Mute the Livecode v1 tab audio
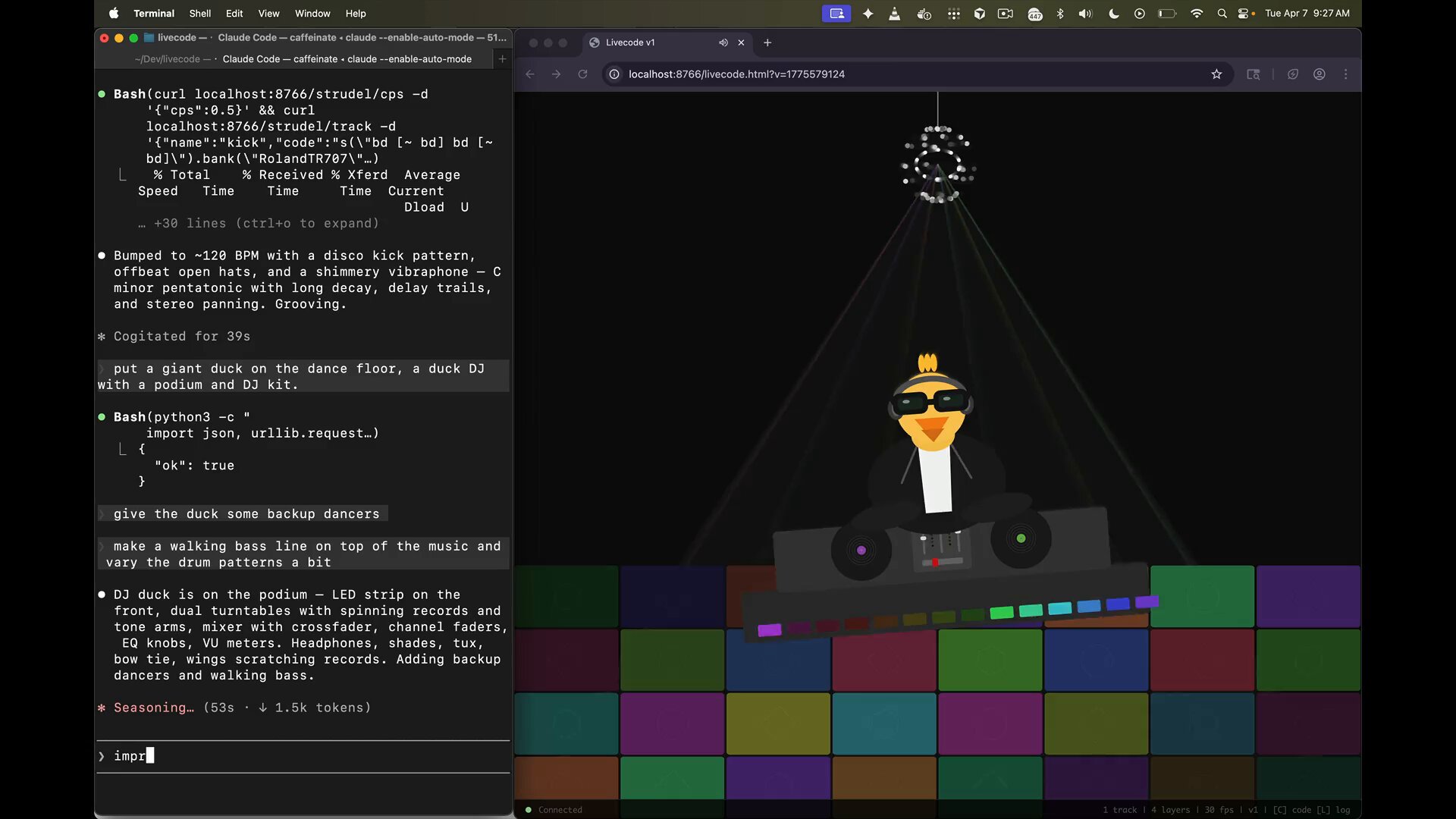Screen dimensions: 1456x819 (723, 42)
